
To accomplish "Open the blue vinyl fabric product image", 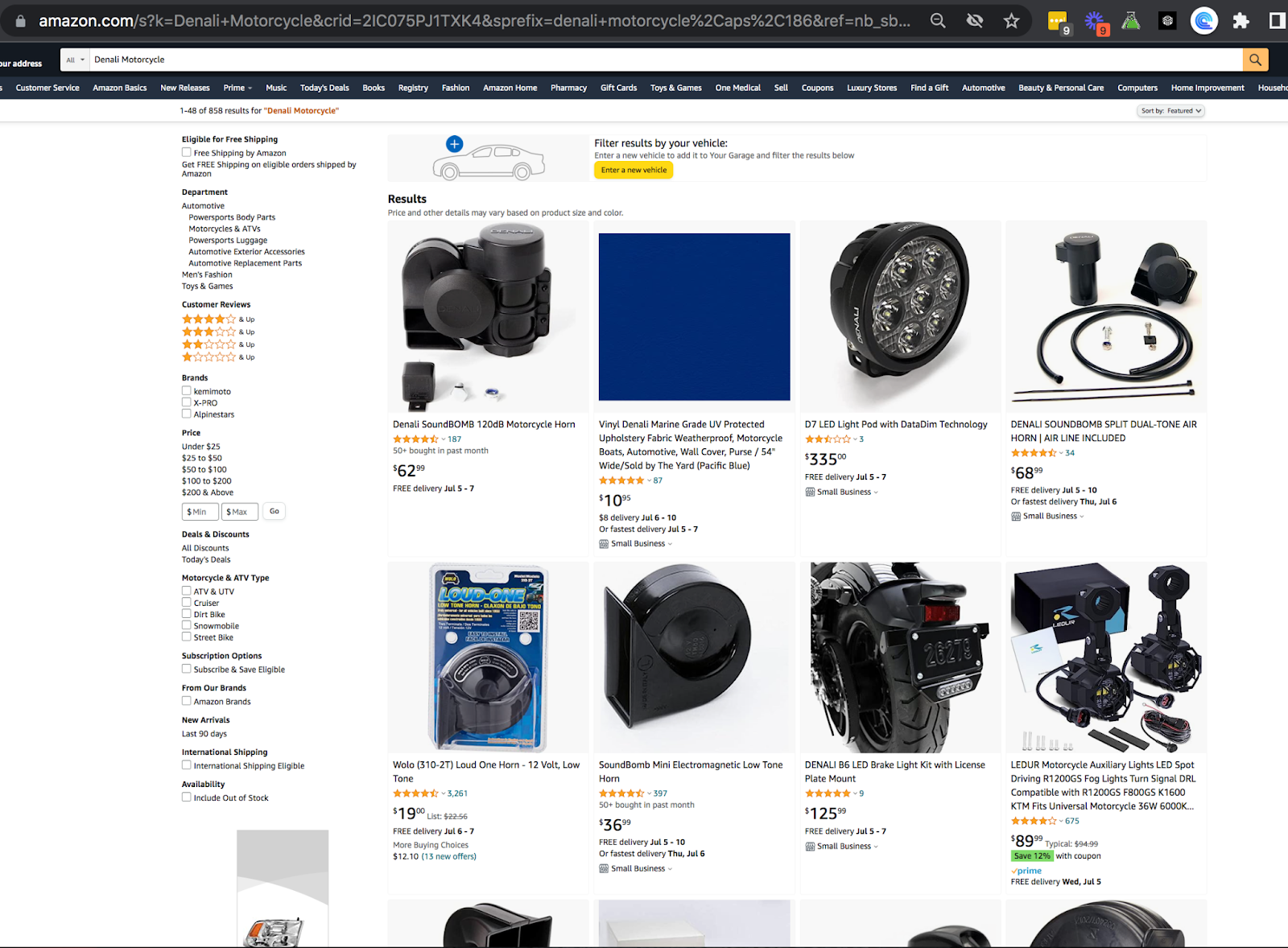I will [694, 317].
